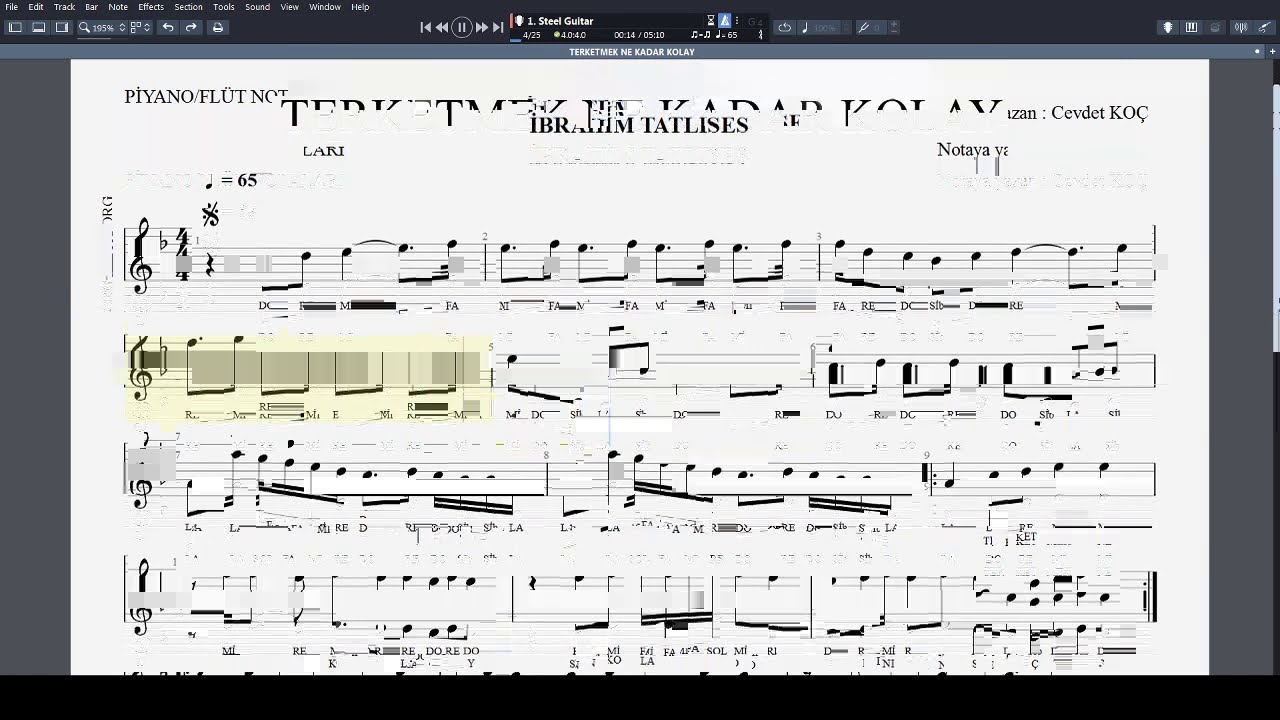Toggle the metronome
1280x720 pixels.
(x=725, y=20)
